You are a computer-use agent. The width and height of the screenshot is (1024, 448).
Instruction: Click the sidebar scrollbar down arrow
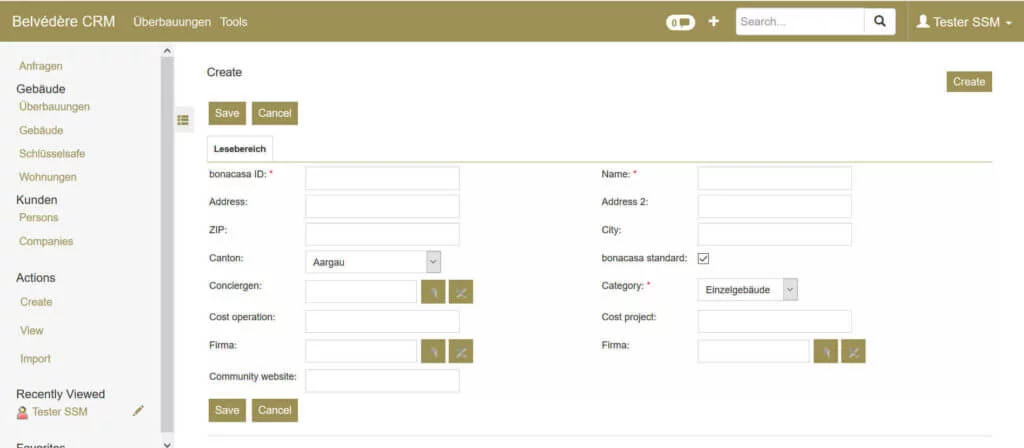tap(167, 442)
